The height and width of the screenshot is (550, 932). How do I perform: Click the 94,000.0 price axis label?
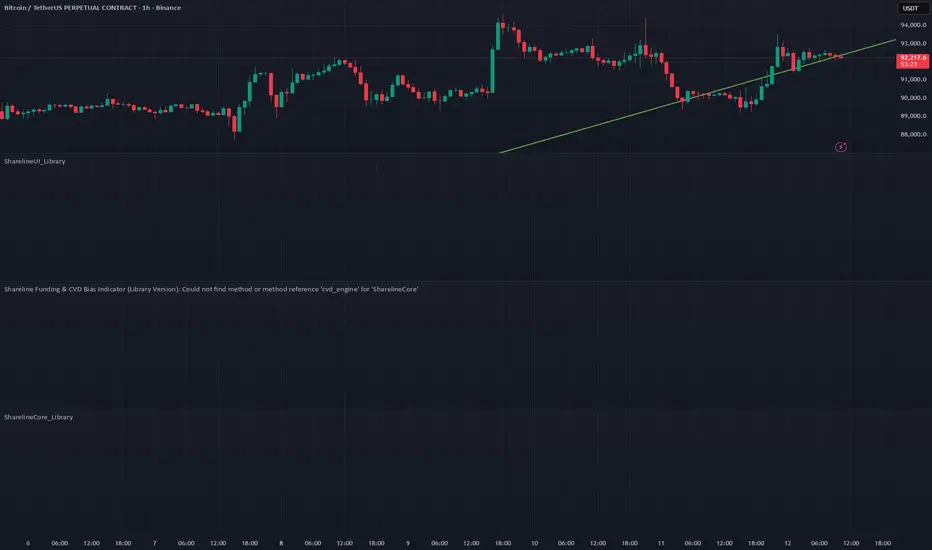pos(914,25)
